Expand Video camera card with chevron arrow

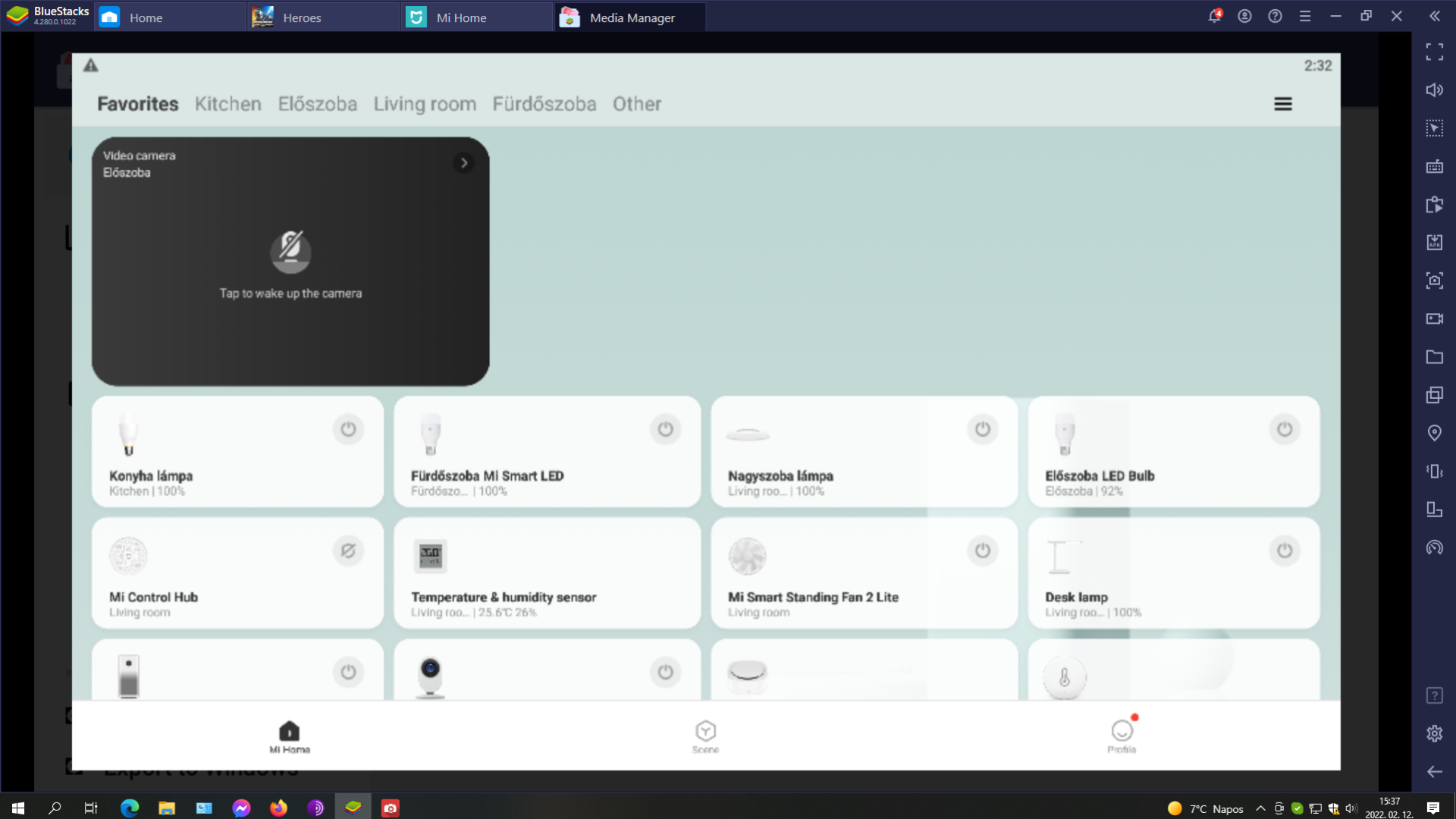tap(463, 163)
